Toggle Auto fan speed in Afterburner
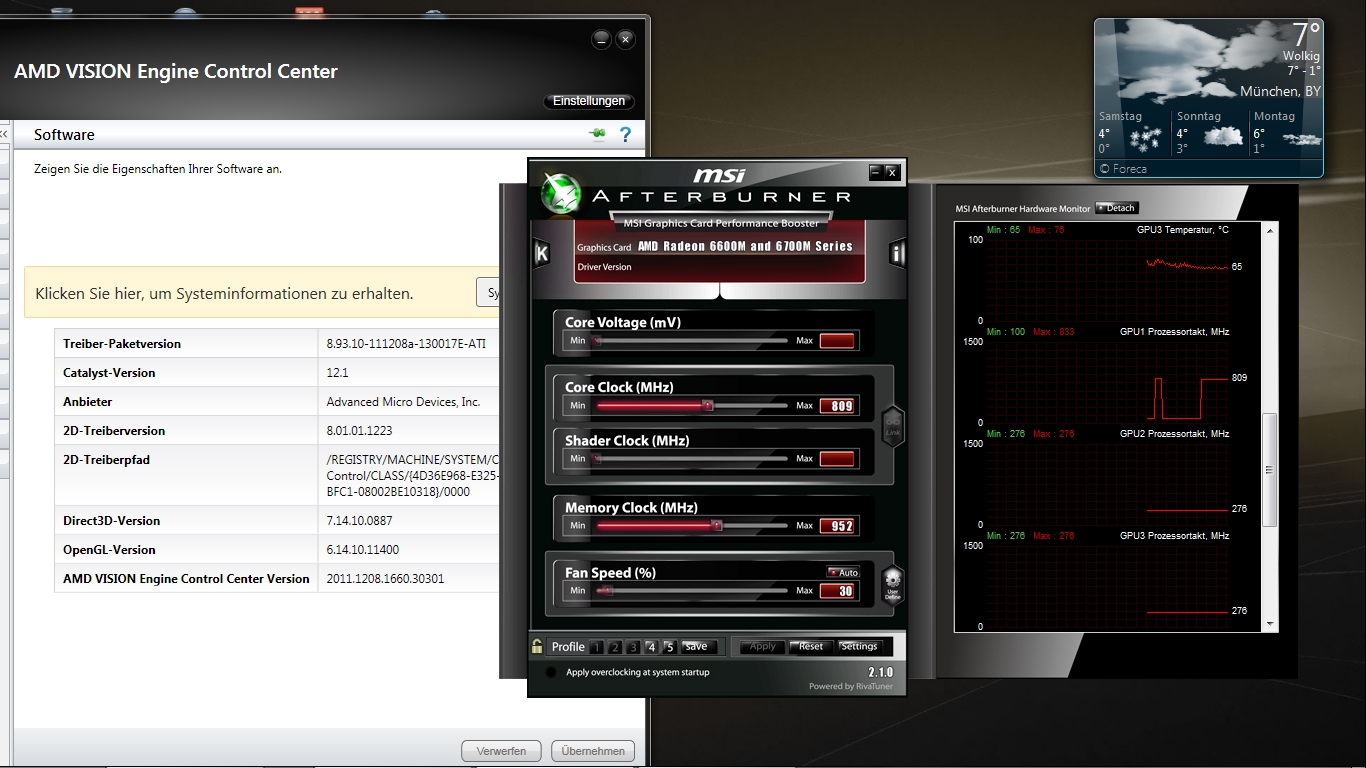1366x768 pixels. click(x=843, y=573)
